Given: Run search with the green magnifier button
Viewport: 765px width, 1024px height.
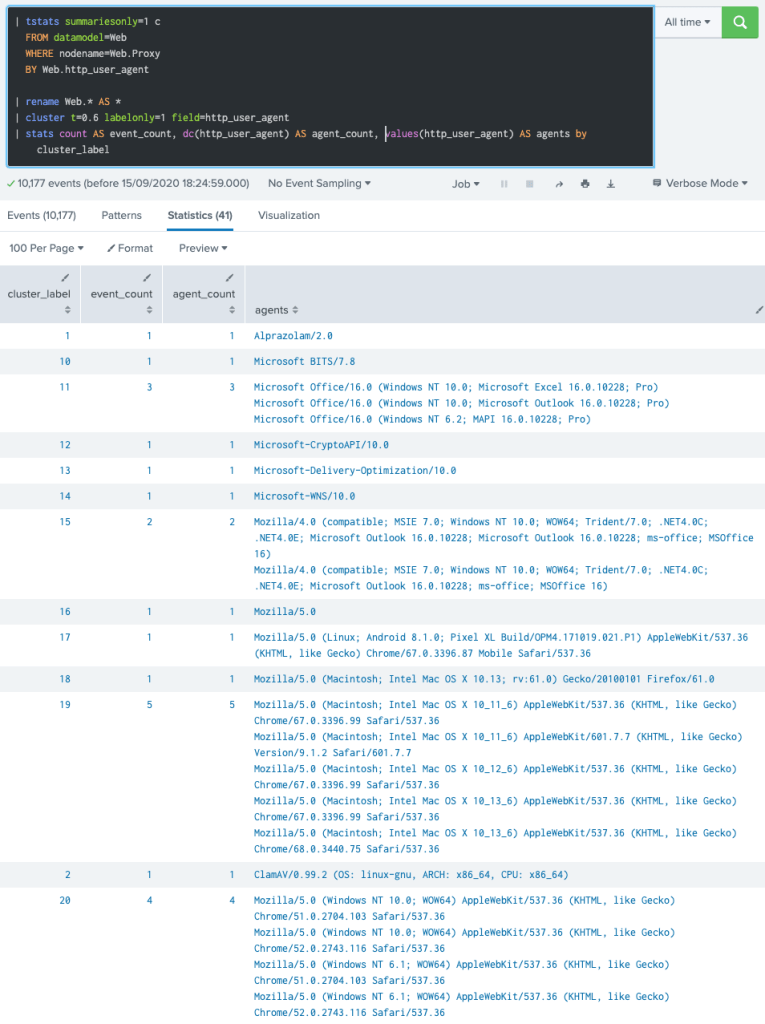Looking at the screenshot, I should (739, 22).
